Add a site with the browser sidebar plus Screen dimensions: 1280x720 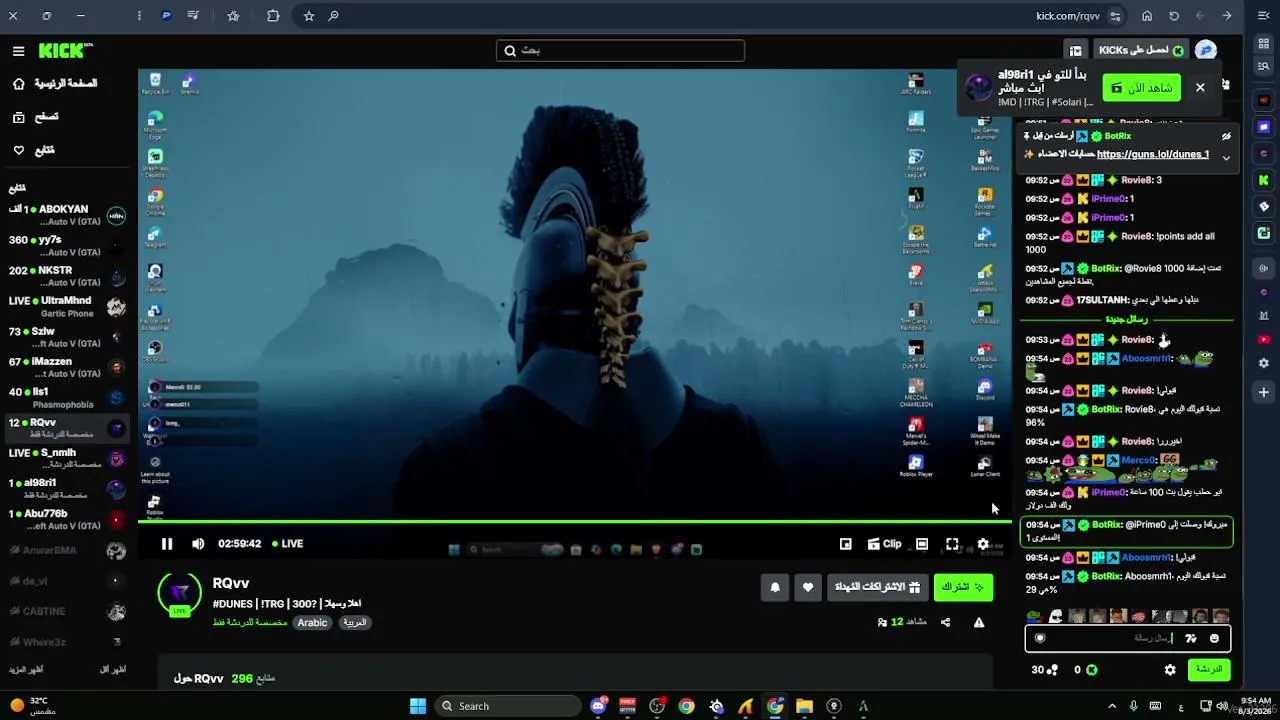[x=1264, y=393]
